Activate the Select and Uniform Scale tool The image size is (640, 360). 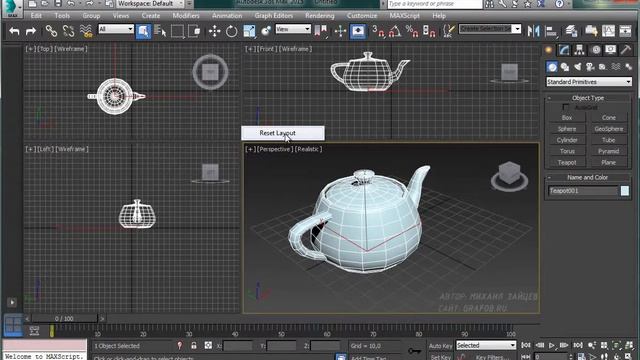[x=249, y=31]
